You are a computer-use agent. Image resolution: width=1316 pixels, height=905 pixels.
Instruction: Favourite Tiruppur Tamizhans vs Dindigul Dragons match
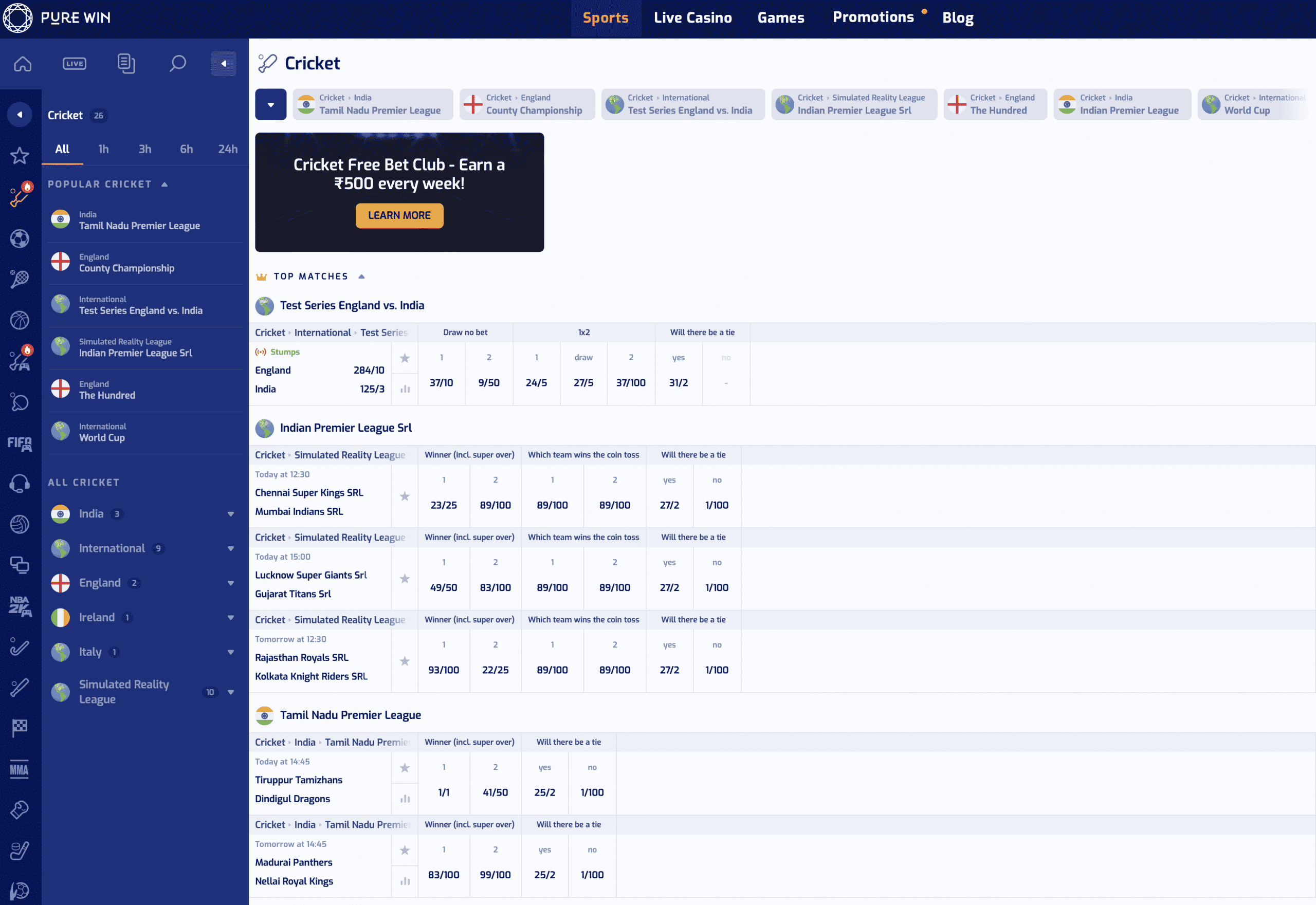tap(405, 768)
